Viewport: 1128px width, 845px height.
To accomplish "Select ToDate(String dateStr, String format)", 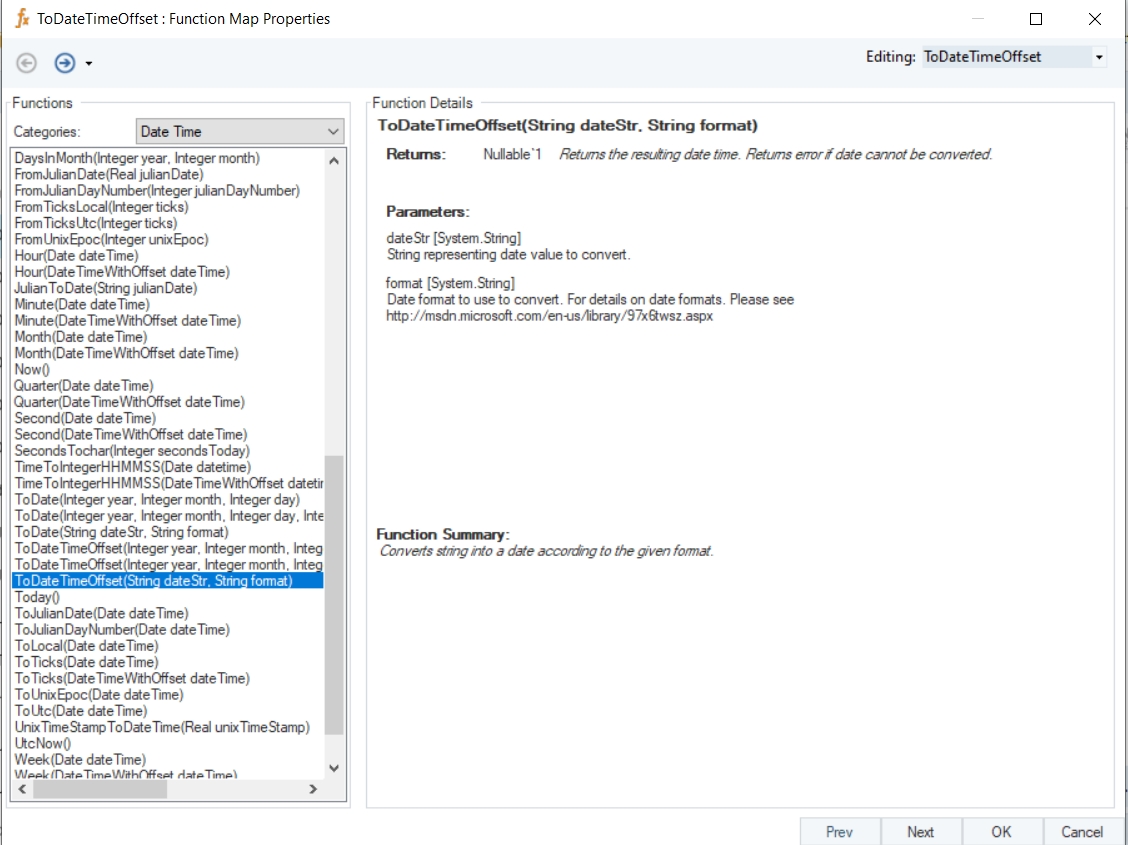I will (121, 532).
